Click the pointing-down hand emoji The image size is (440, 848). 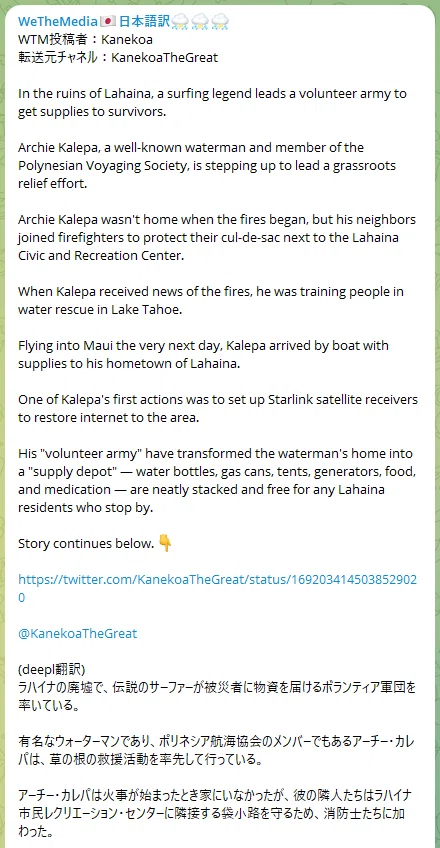tap(165, 543)
